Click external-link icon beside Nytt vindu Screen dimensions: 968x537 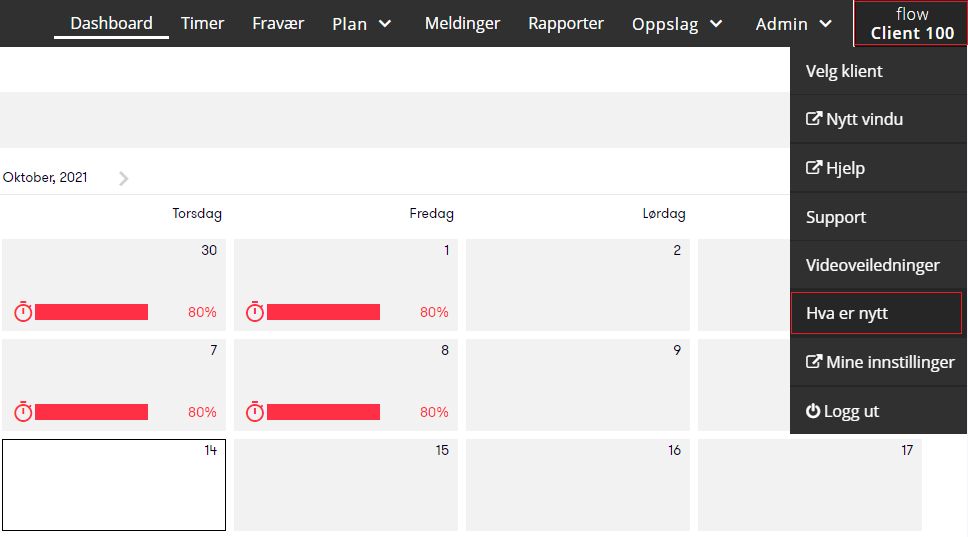[x=814, y=119]
